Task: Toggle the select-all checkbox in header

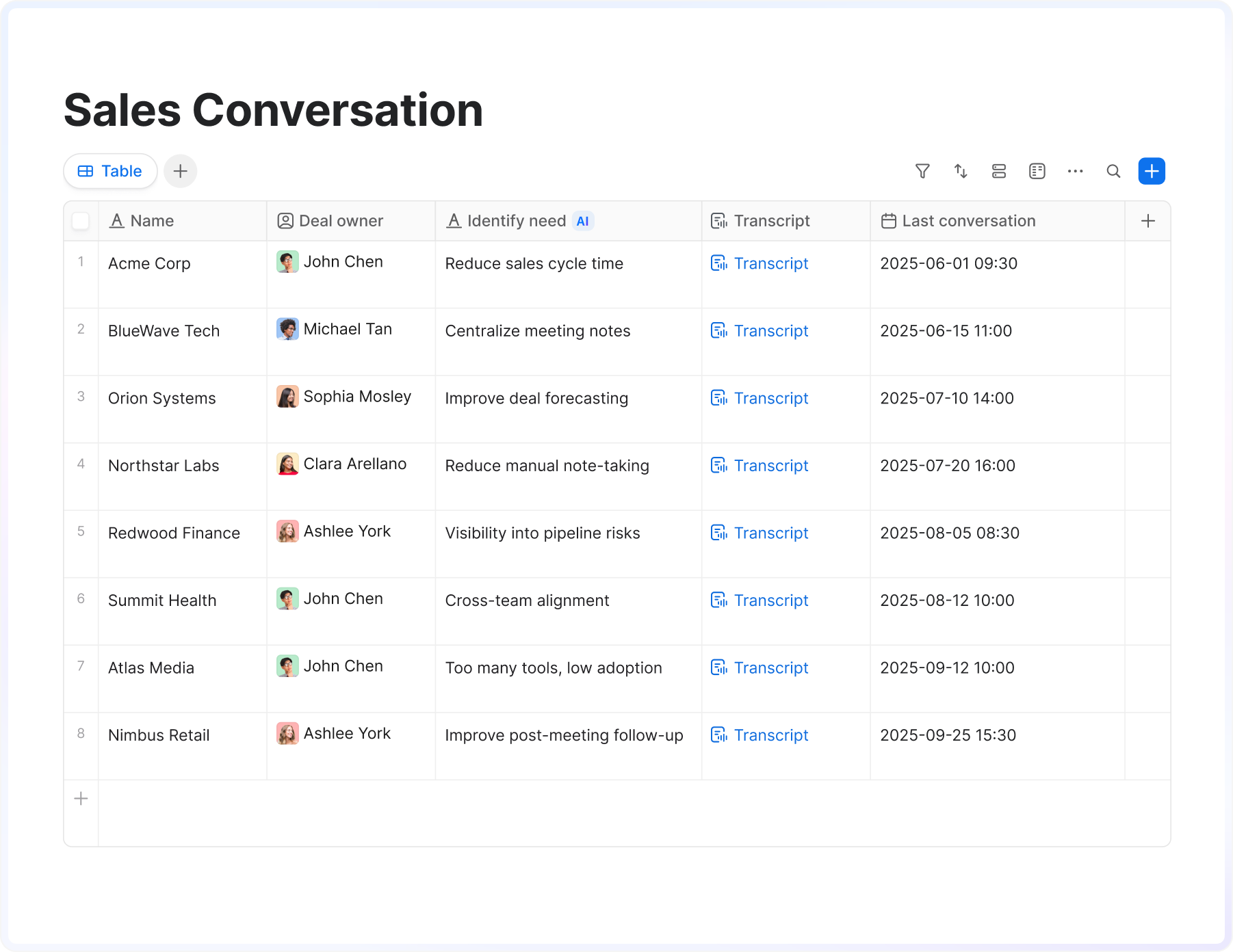Action: pos(81,221)
